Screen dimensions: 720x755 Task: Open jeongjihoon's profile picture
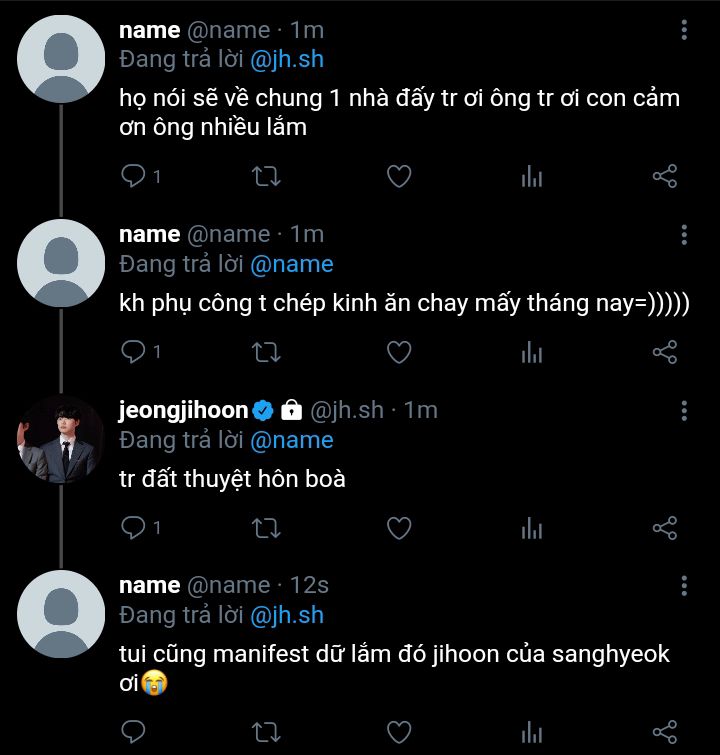[61, 439]
